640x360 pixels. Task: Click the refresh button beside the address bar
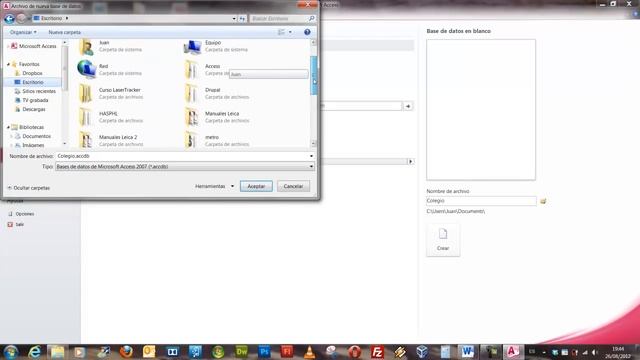(242, 19)
